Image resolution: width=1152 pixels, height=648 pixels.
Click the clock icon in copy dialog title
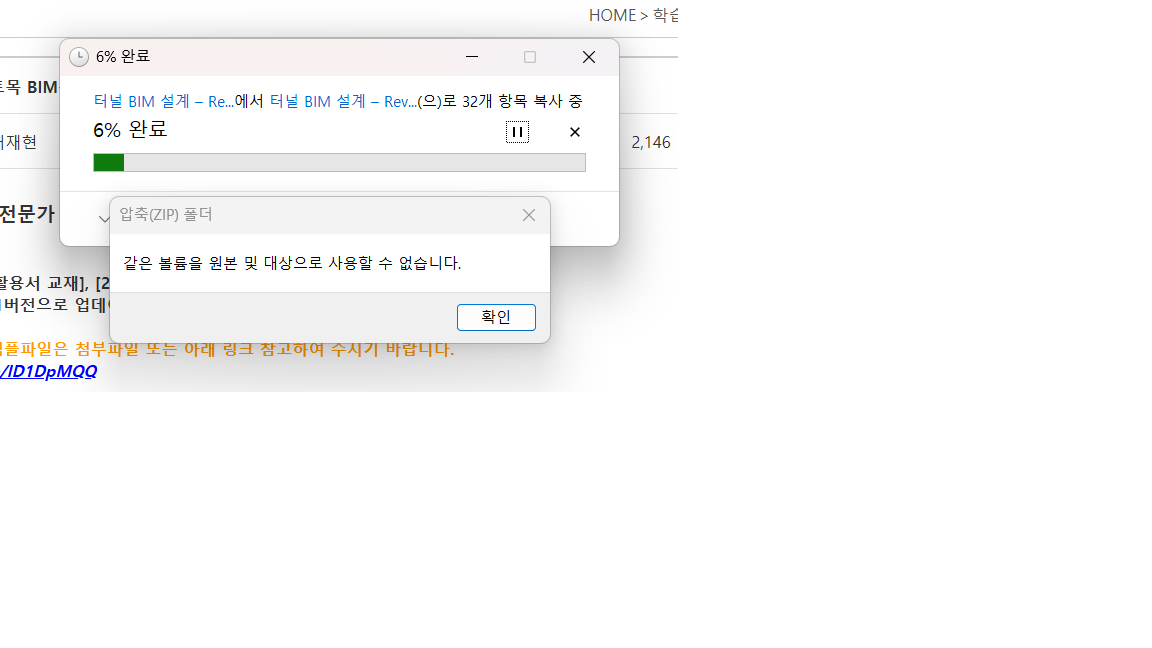click(79, 57)
